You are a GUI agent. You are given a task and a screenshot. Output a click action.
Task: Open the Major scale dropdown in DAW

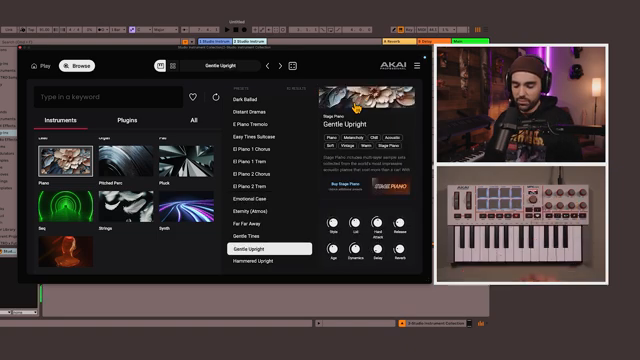click(x=166, y=30)
